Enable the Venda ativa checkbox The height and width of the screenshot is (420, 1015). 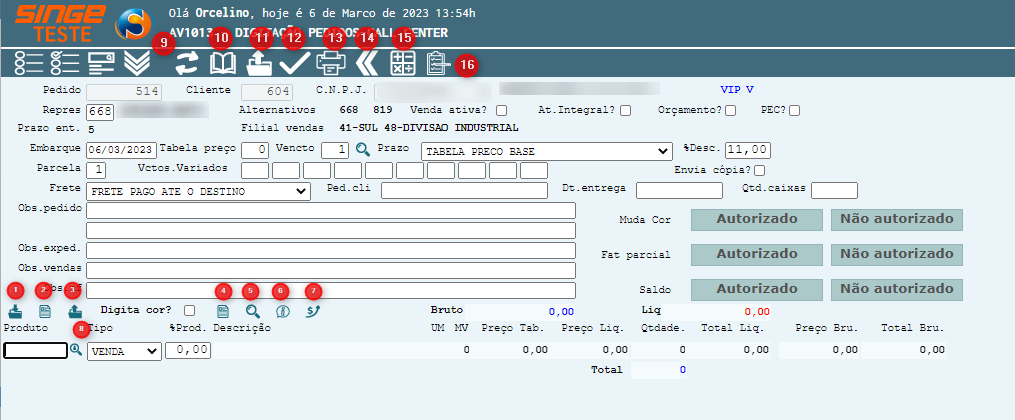(502, 110)
